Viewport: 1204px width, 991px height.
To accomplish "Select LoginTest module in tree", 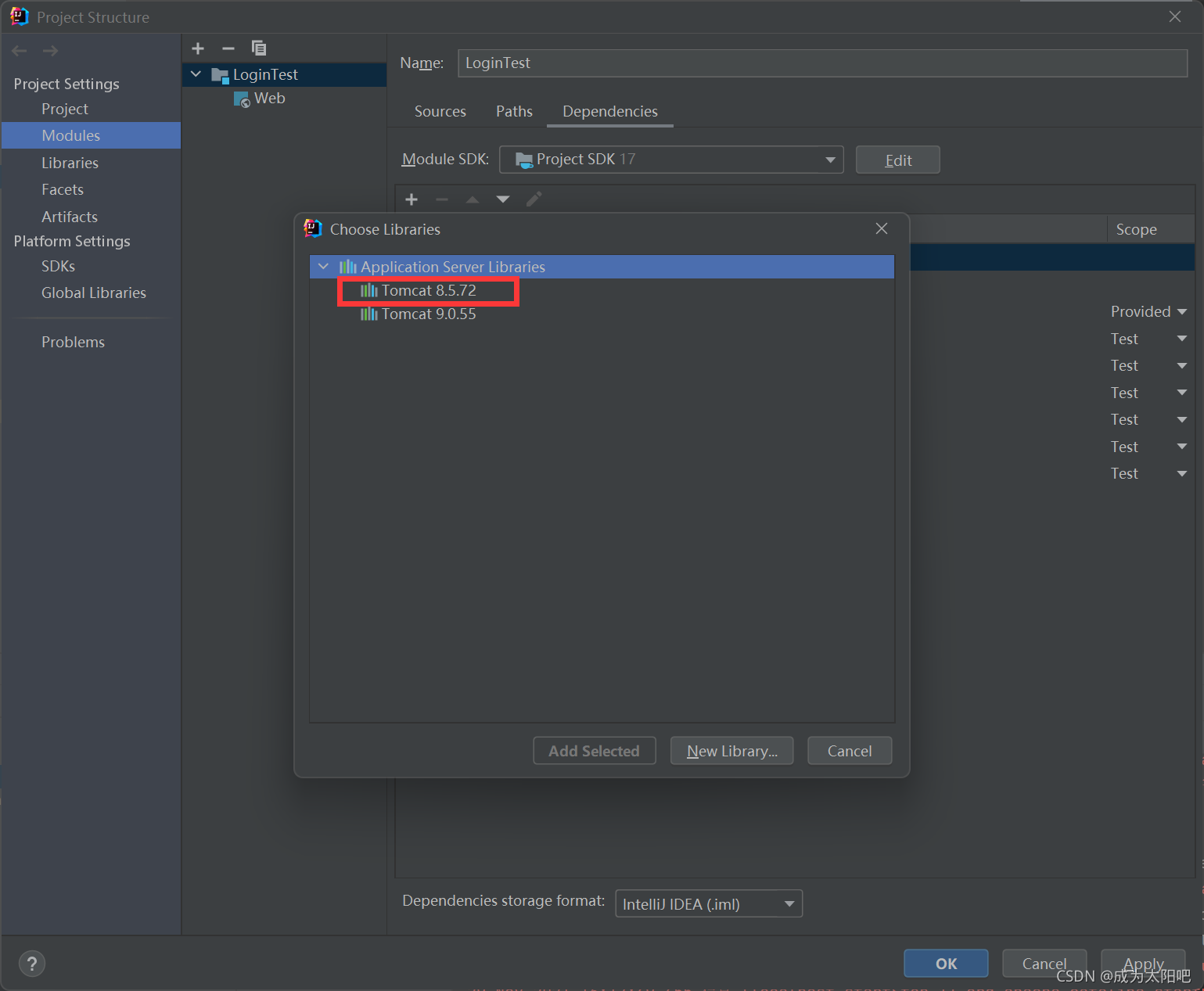I will 265,74.
